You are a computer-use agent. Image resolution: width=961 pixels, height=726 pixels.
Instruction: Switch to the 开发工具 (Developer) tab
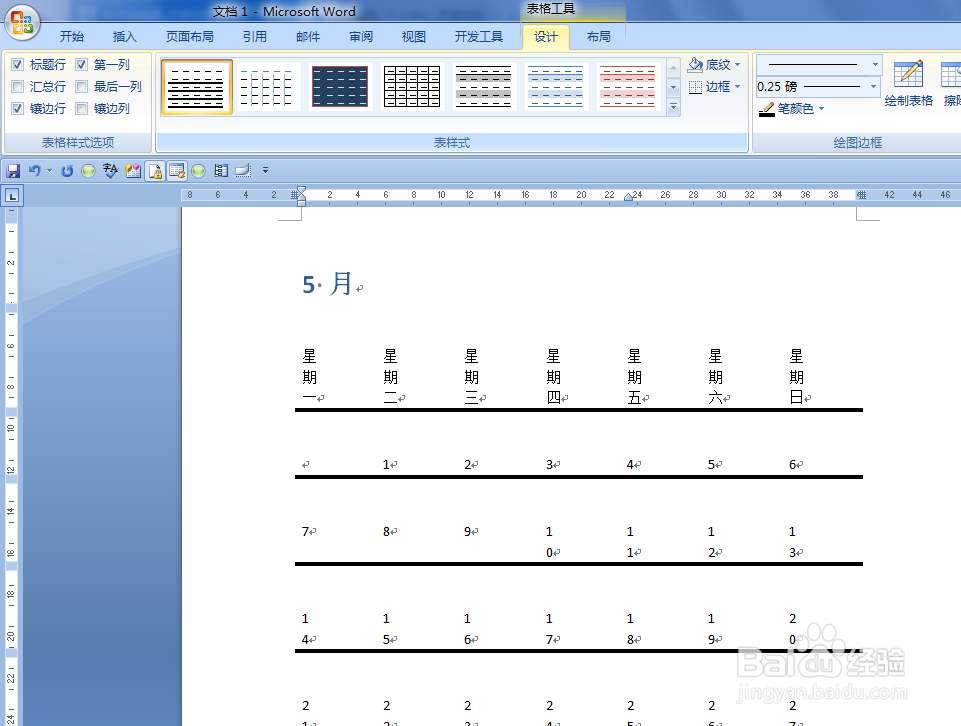point(479,37)
